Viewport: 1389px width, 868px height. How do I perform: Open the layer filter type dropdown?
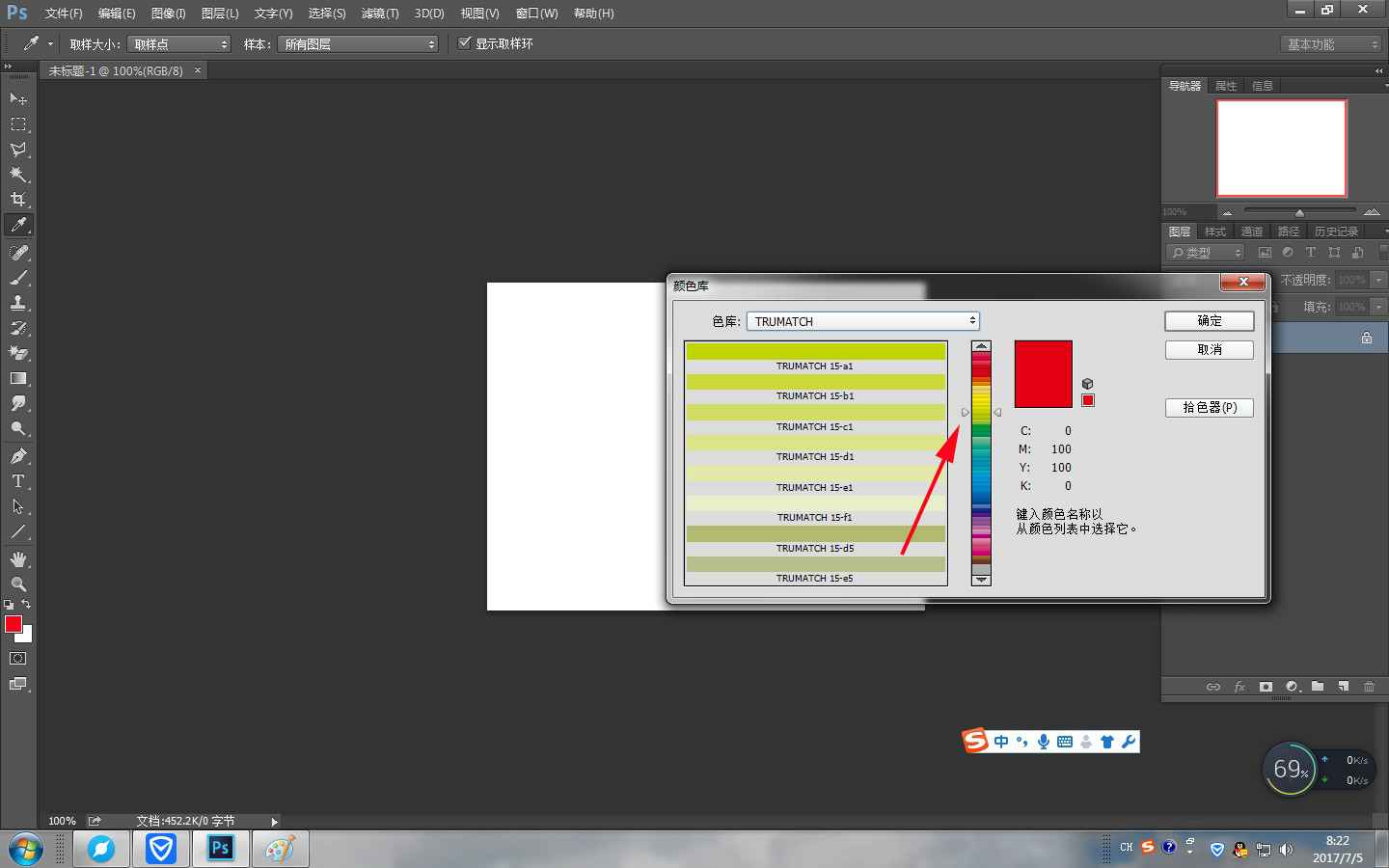click(1206, 253)
